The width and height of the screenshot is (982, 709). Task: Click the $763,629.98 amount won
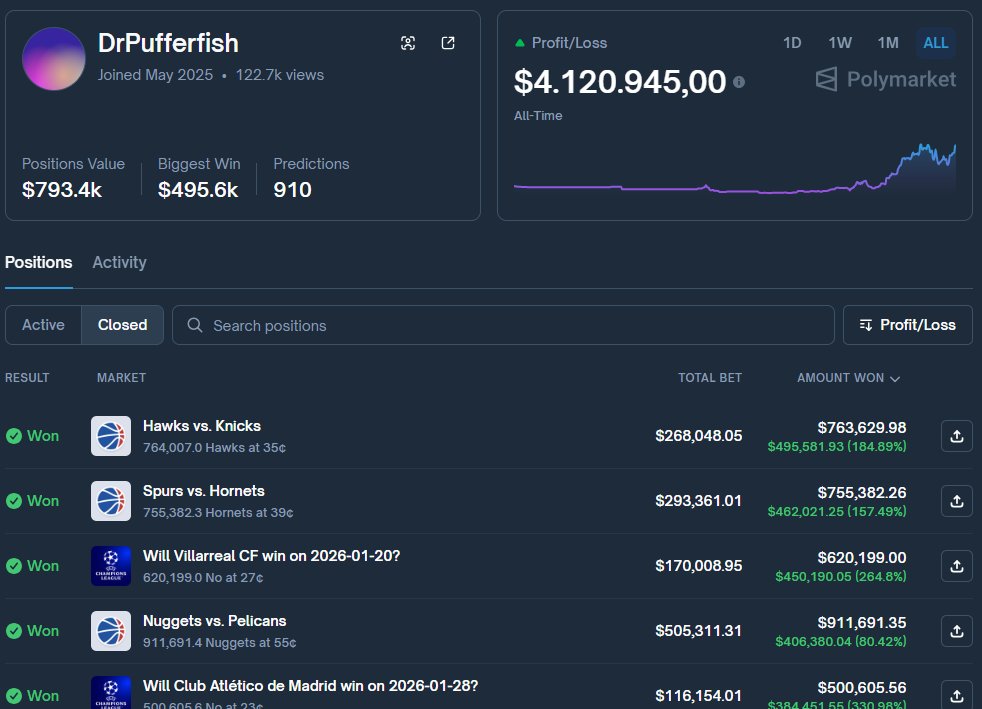[x=862, y=428]
